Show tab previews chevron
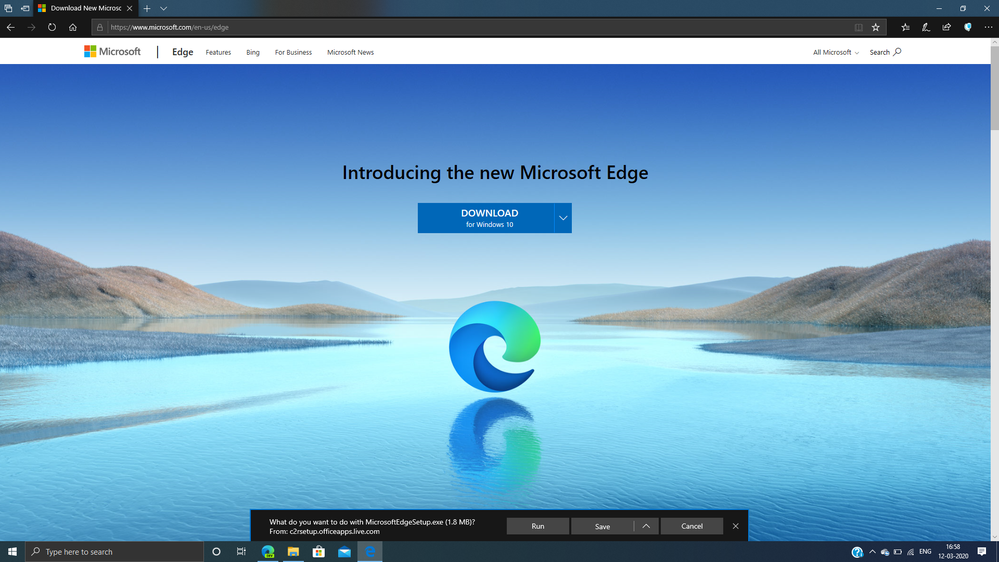This screenshot has width=999, height=562. click(164, 8)
